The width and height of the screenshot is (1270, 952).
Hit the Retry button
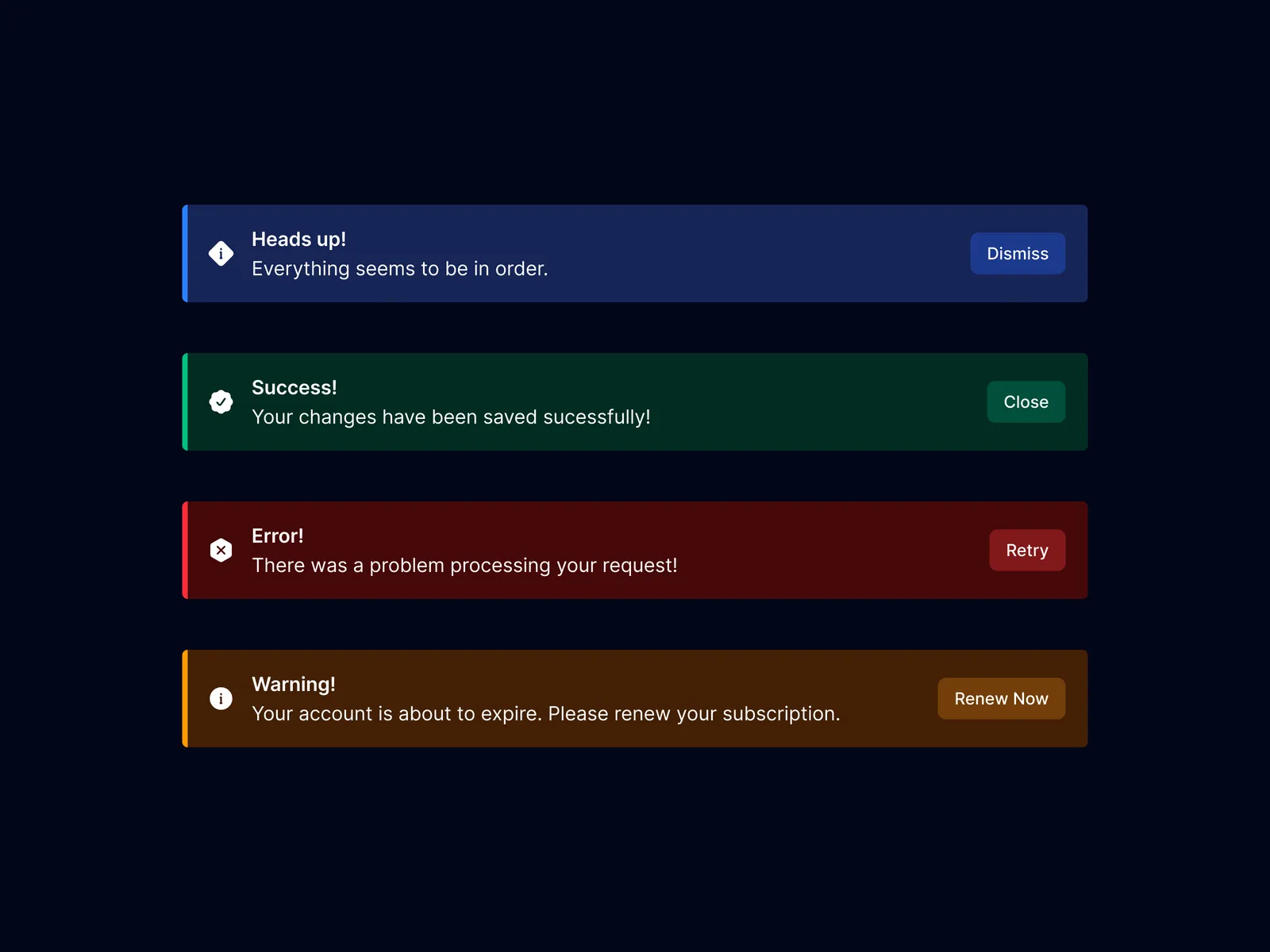(1026, 551)
